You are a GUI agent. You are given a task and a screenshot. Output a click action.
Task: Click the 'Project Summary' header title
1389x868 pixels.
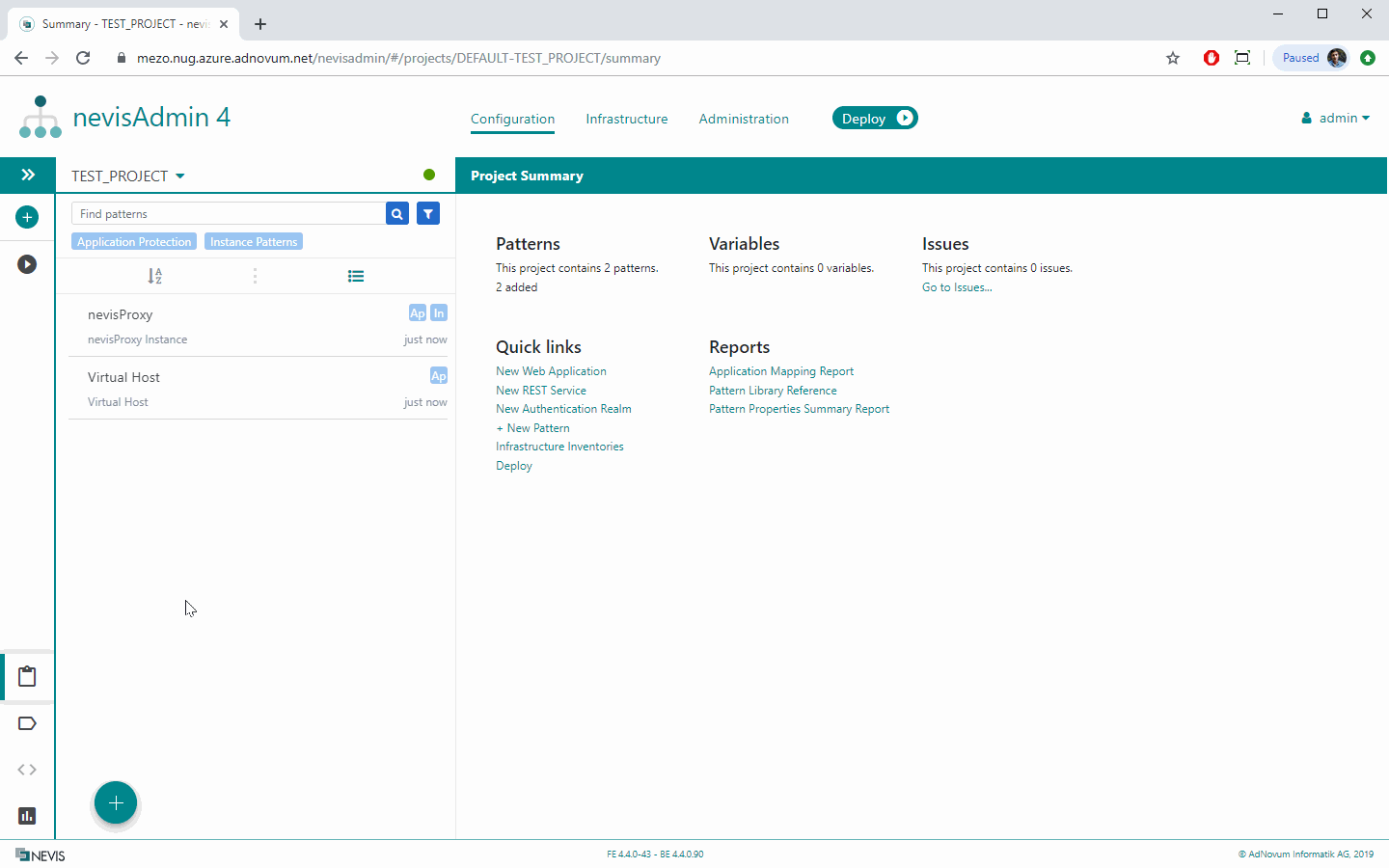pos(527,176)
